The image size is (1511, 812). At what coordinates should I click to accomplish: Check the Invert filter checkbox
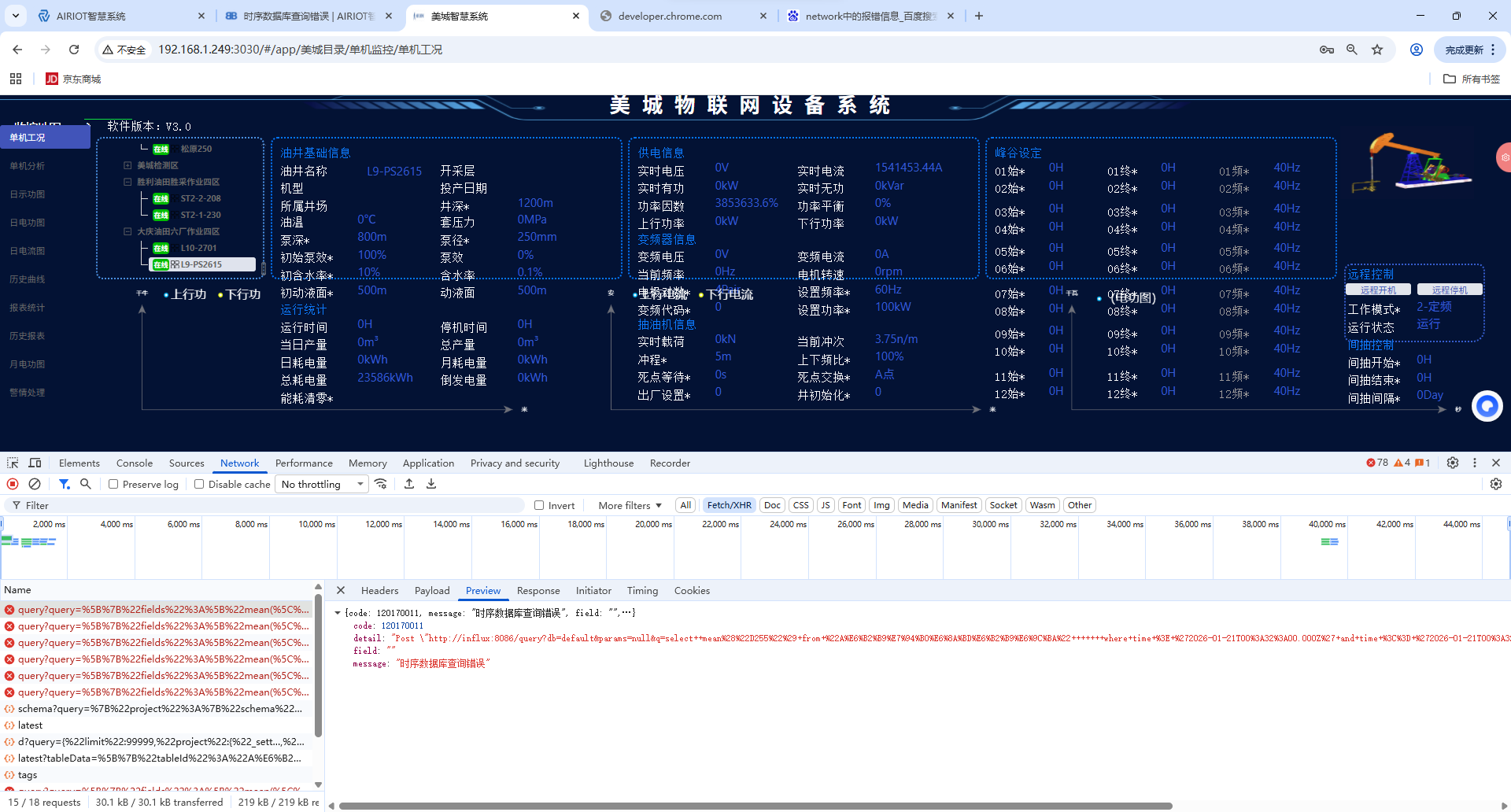click(x=540, y=505)
